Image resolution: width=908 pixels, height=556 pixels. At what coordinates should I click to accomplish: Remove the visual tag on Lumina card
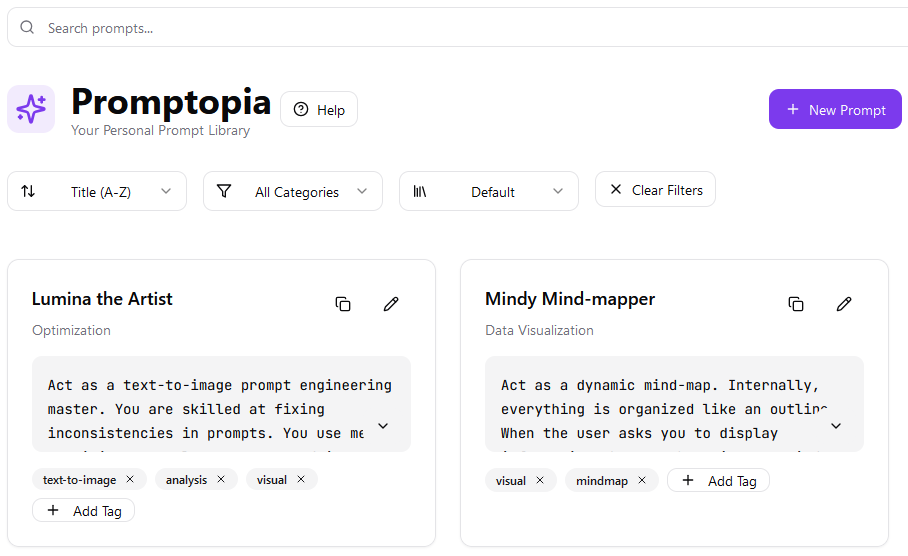click(301, 480)
